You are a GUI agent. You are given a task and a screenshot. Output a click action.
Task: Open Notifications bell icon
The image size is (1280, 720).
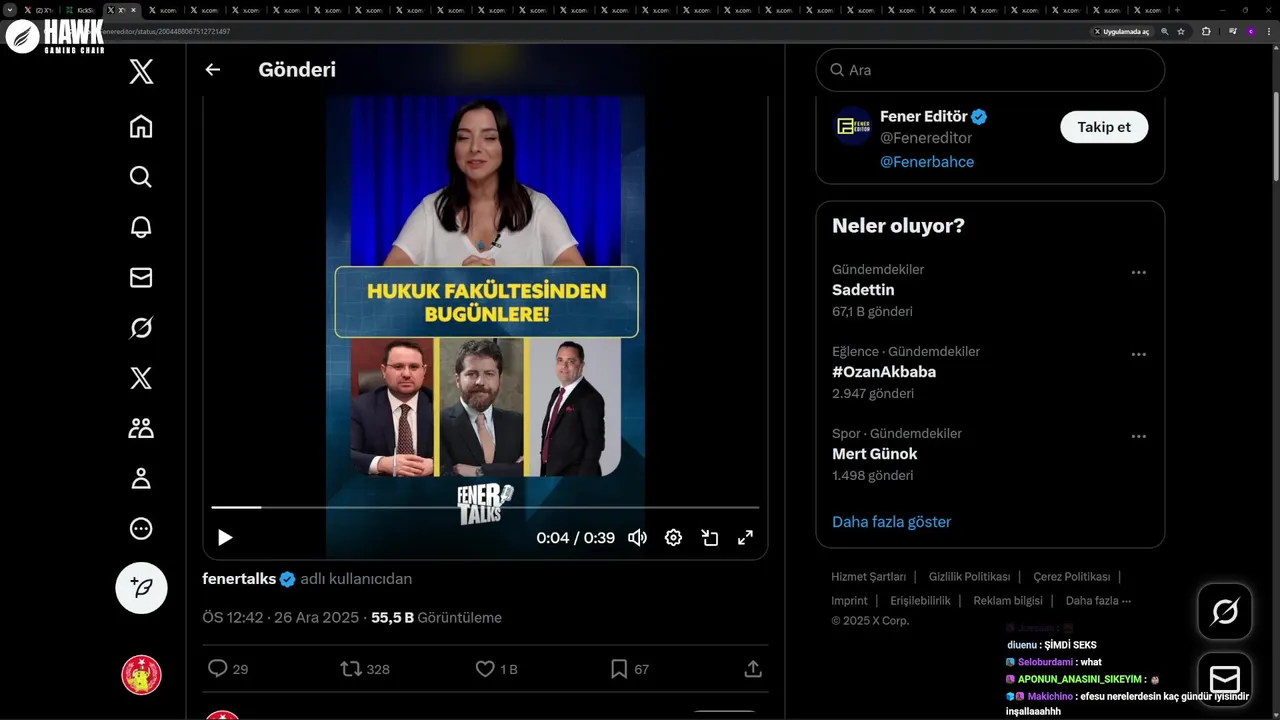pyautogui.click(x=141, y=227)
